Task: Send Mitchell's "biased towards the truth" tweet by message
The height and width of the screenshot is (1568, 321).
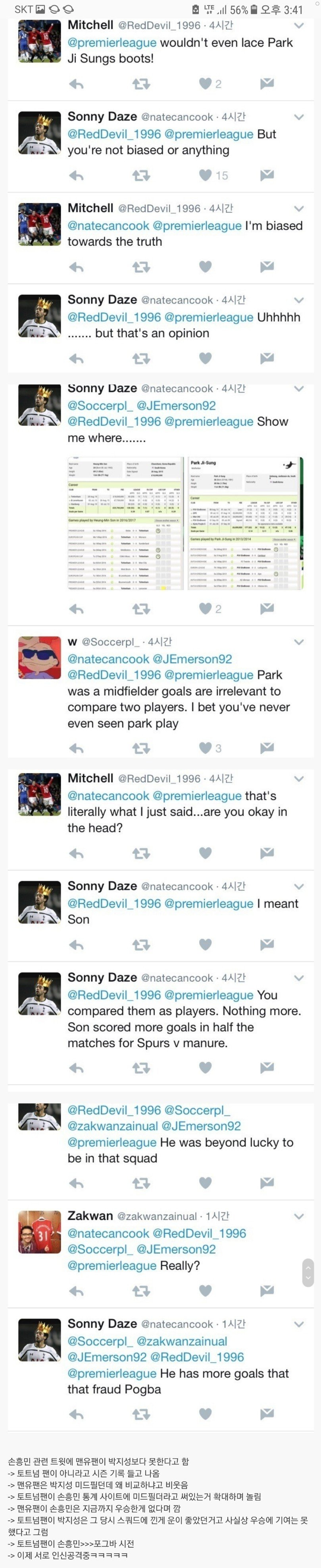Action: coord(267,267)
